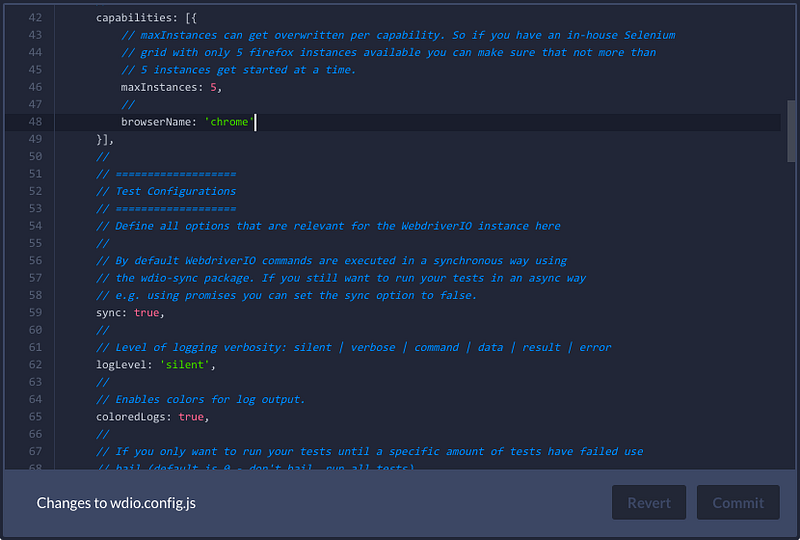Image resolution: width=800 pixels, height=540 pixels.
Task: Place cursor on browserName: 'chrome' line
Action: click(187, 122)
